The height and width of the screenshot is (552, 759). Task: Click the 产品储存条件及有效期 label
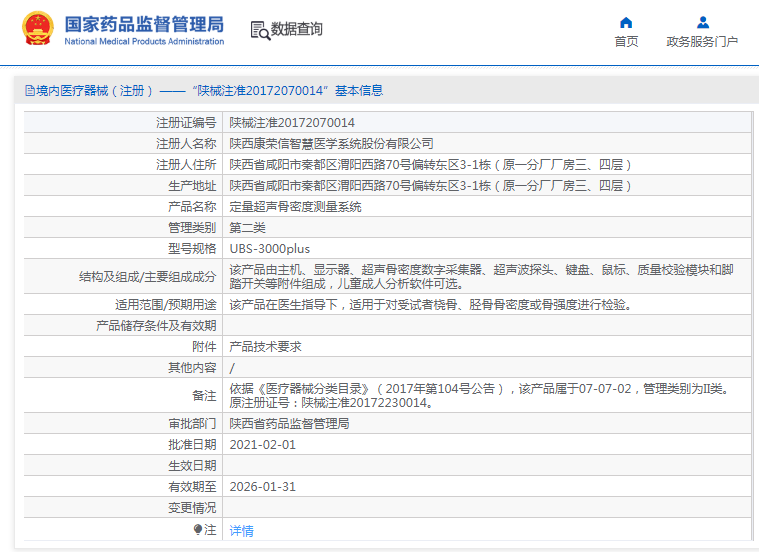[156, 326]
